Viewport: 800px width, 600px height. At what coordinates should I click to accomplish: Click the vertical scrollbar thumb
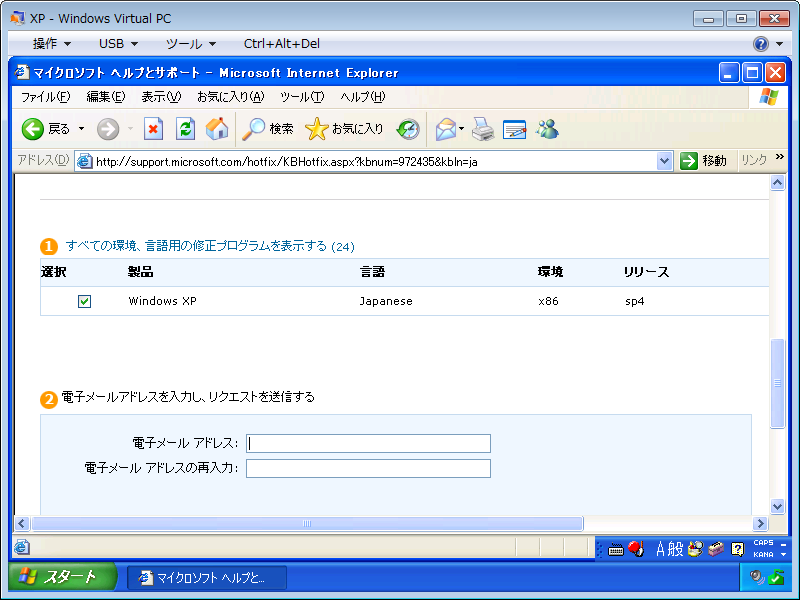click(x=777, y=383)
